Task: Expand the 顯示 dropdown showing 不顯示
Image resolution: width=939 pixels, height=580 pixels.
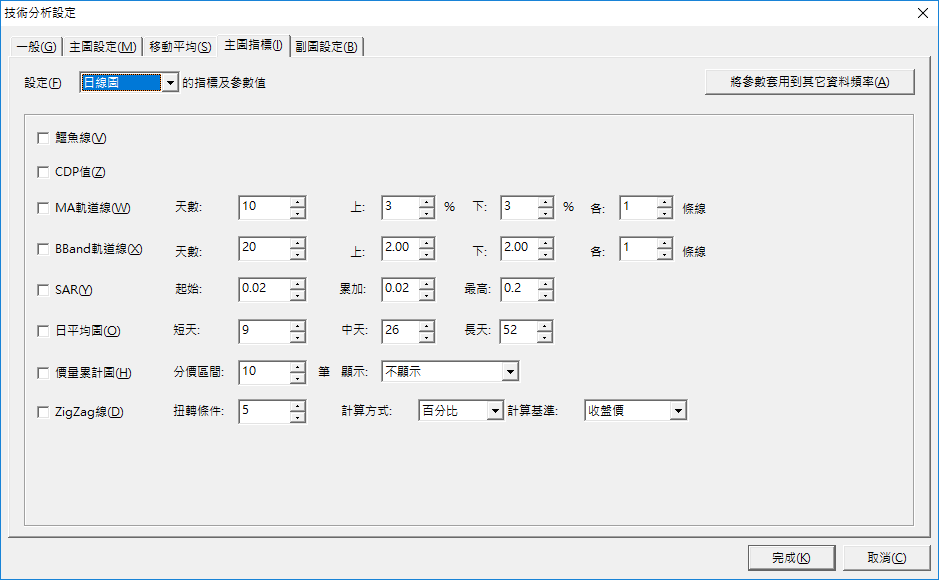Action: click(x=510, y=372)
